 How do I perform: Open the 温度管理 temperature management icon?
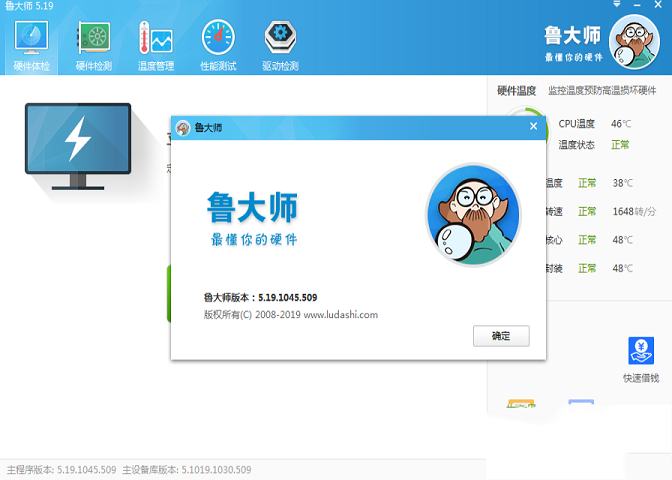pos(155,44)
